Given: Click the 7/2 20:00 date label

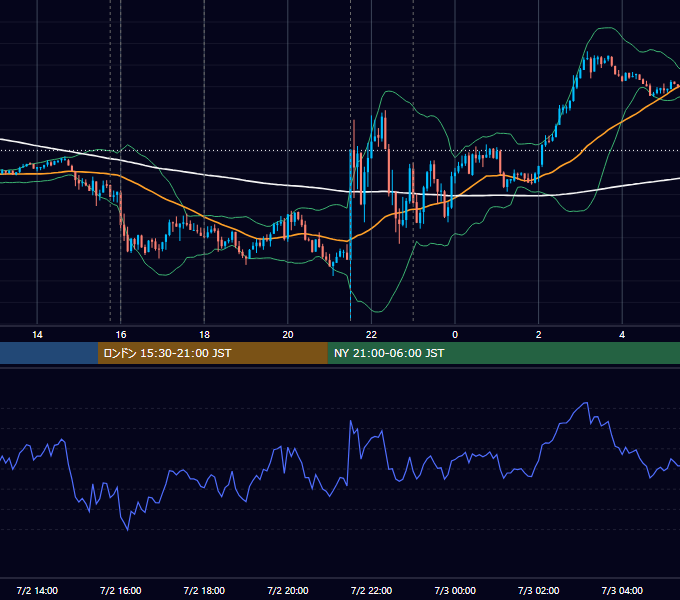Looking at the screenshot, I should coord(288,590).
